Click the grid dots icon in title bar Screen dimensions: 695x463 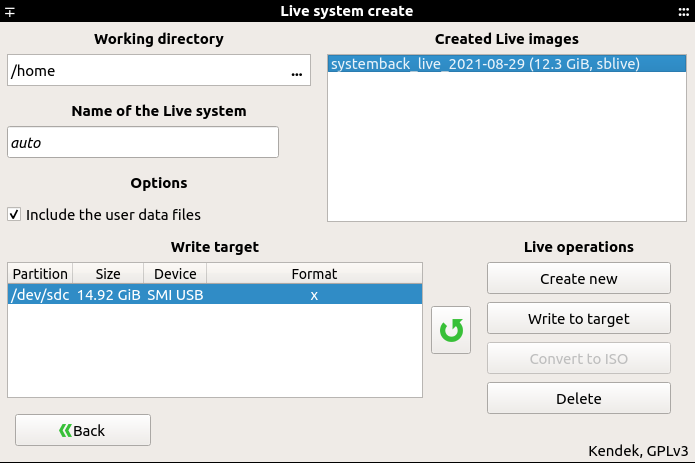(x=684, y=12)
